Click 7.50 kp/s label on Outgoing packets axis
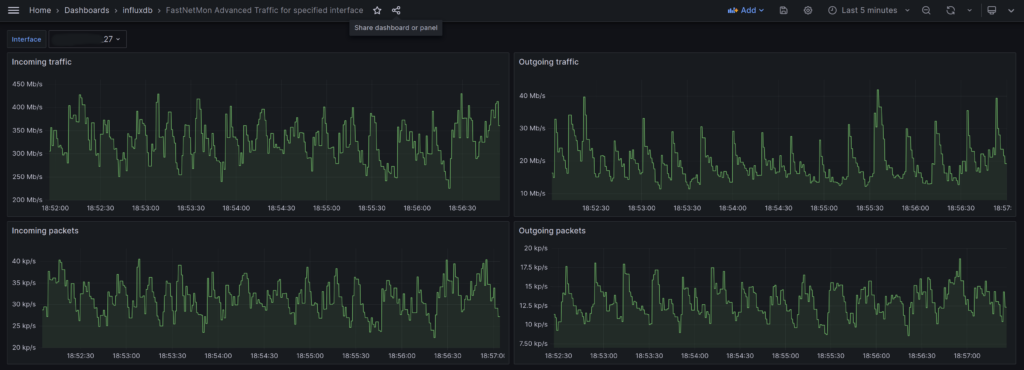 [534, 343]
